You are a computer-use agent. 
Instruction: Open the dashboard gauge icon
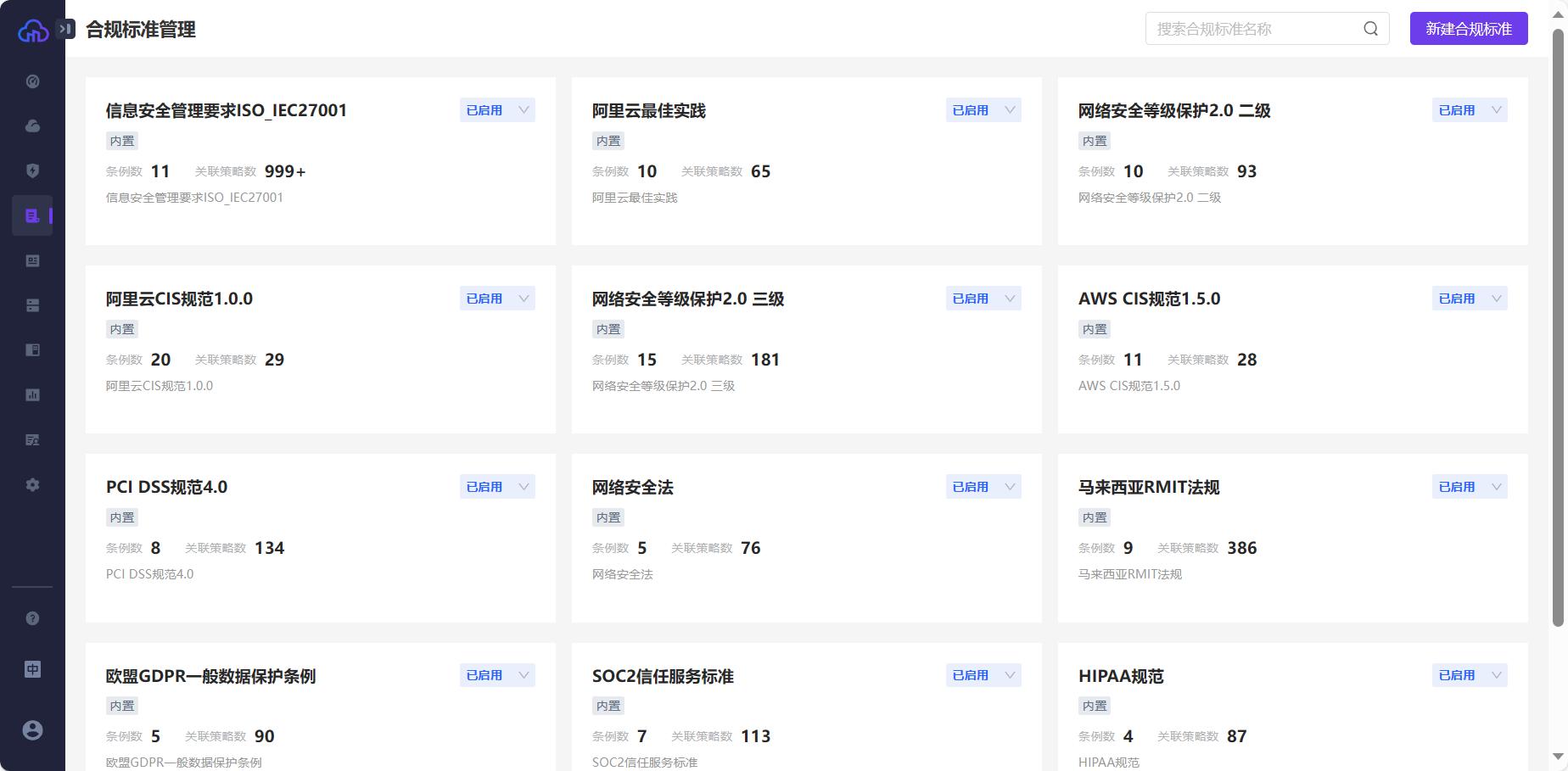coord(32,81)
